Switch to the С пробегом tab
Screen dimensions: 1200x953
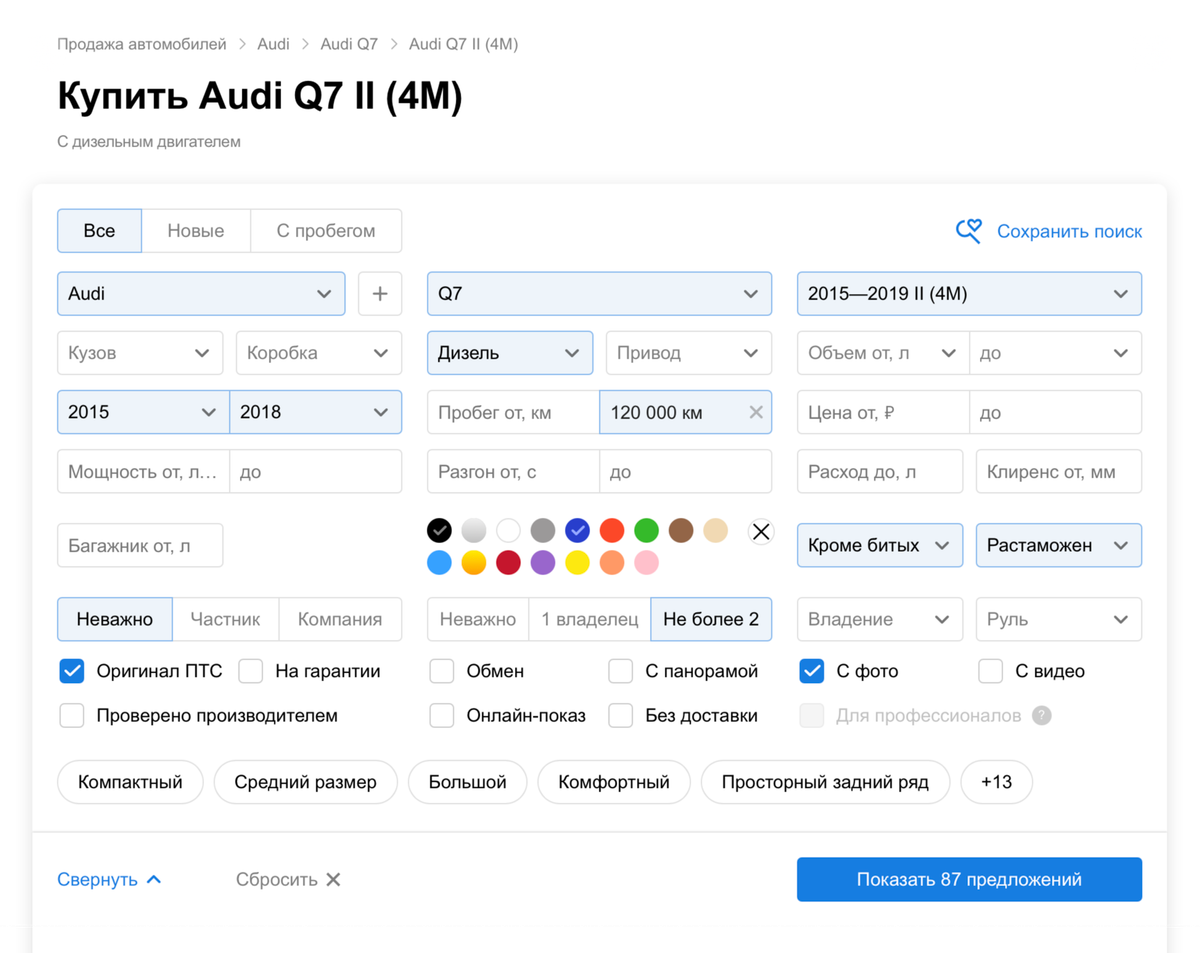point(326,231)
